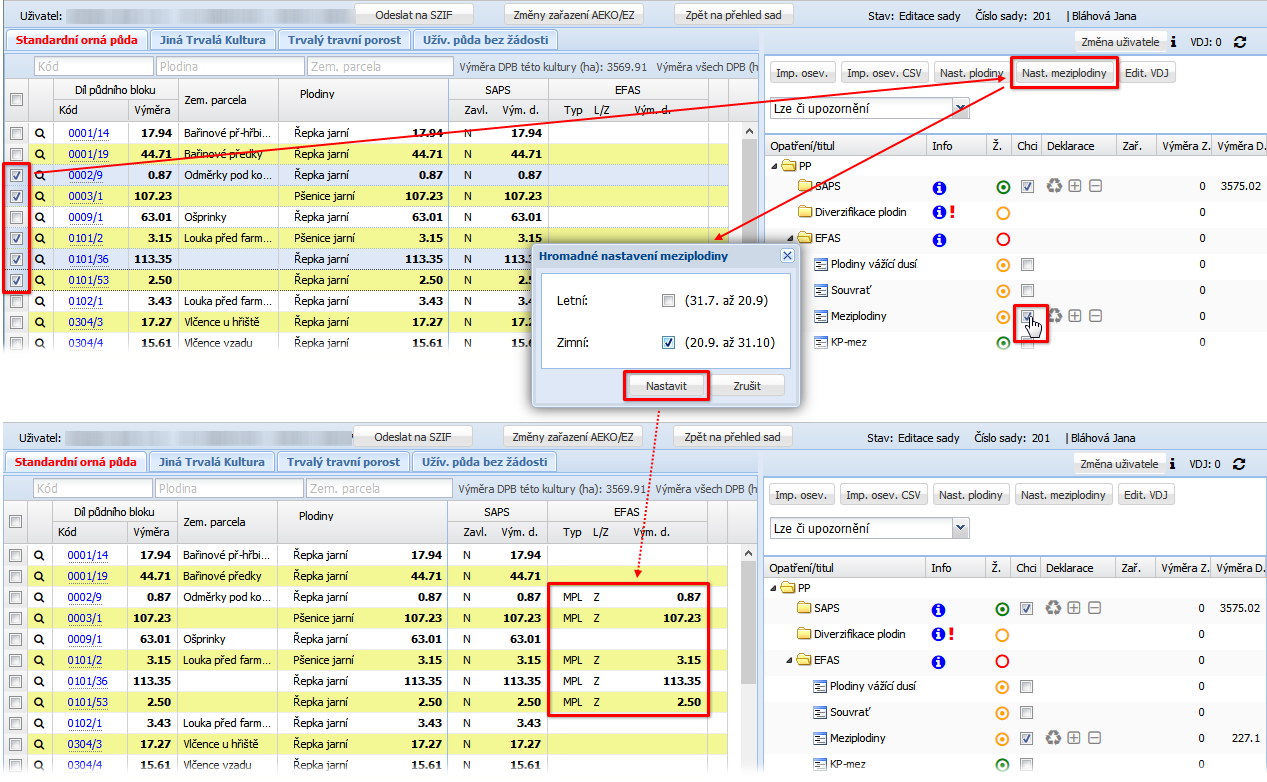The height and width of the screenshot is (782, 1267).
Task: Select Standardní orná půda tab in lower view
Action: click(x=76, y=462)
